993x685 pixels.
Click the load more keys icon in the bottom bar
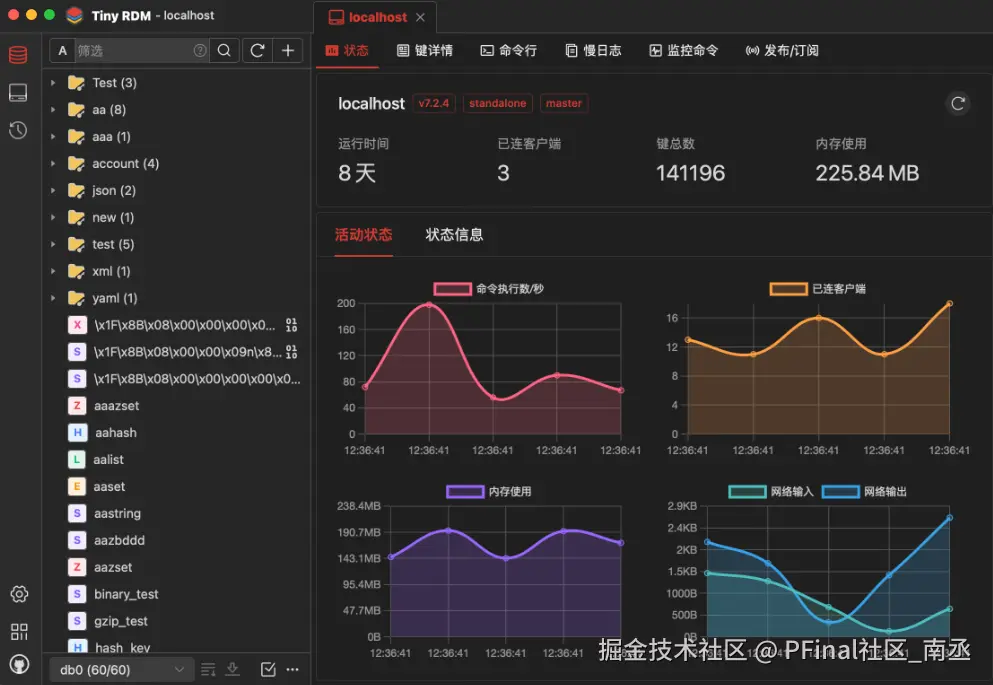(208, 669)
